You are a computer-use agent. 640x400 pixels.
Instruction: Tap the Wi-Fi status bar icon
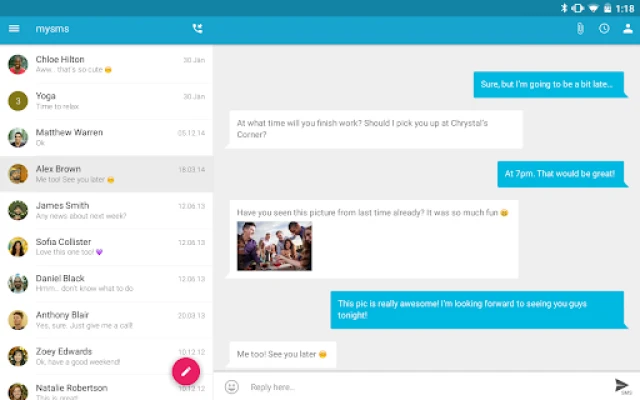coord(593,8)
